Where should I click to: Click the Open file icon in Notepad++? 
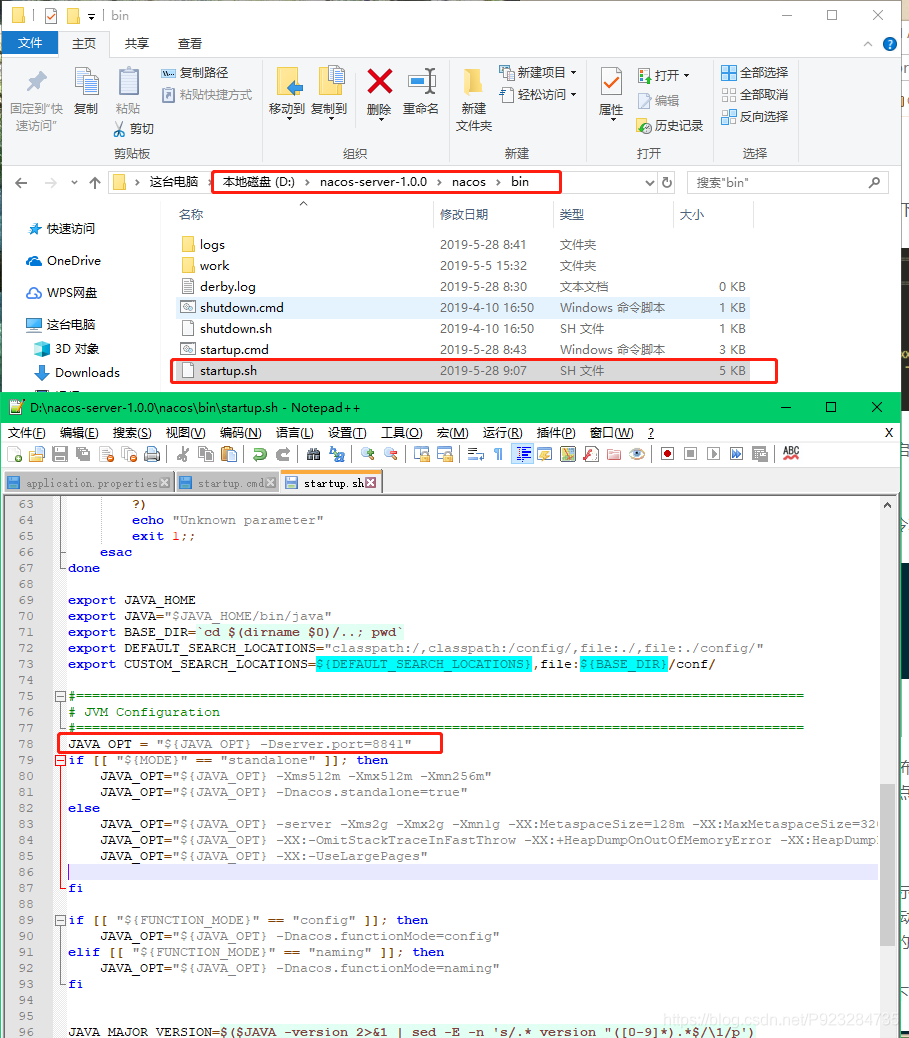(37, 454)
